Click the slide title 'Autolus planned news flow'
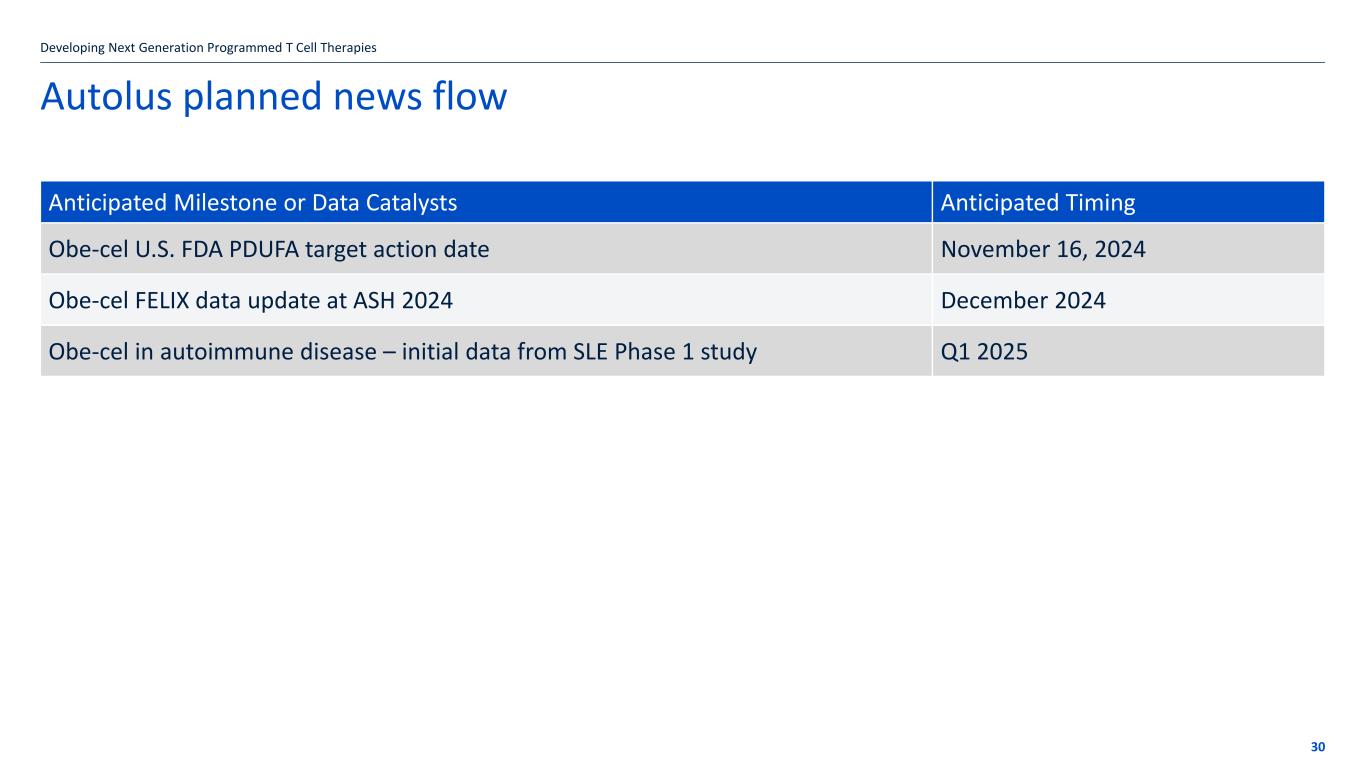This screenshot has width=1365, height=768. coord(273,97)
